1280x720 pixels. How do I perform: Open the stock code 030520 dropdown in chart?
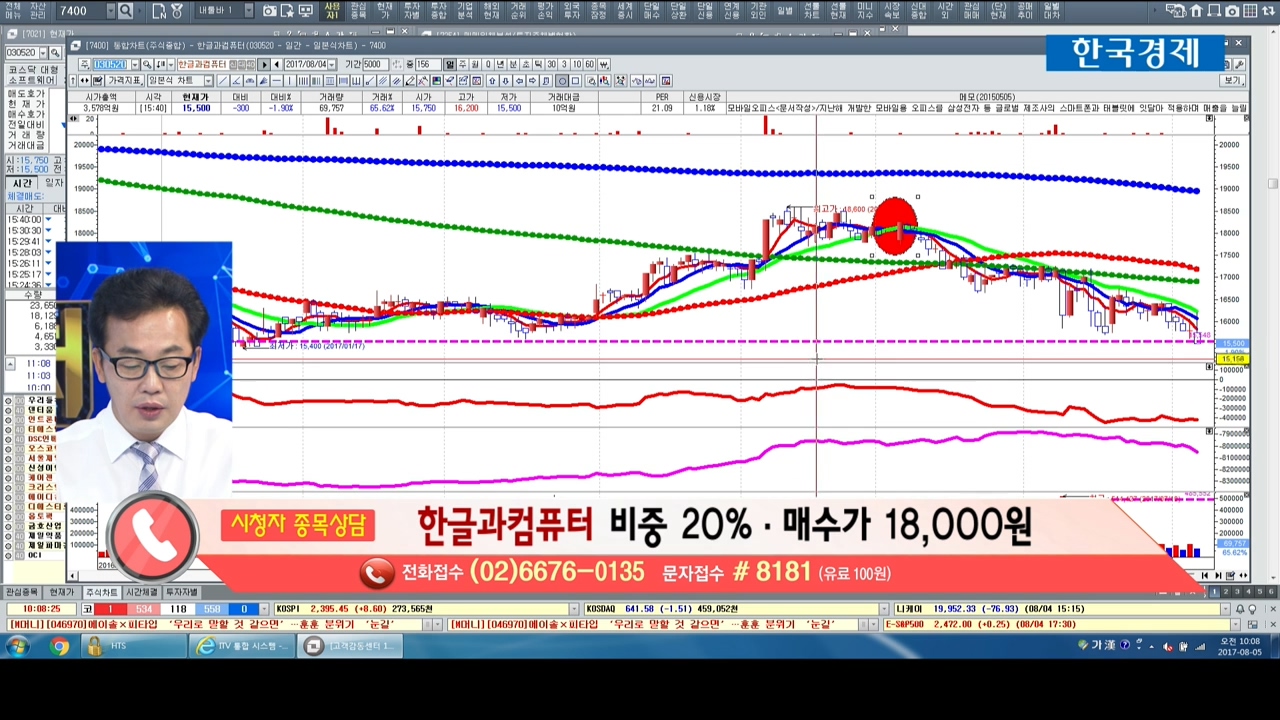click(134, 64)
